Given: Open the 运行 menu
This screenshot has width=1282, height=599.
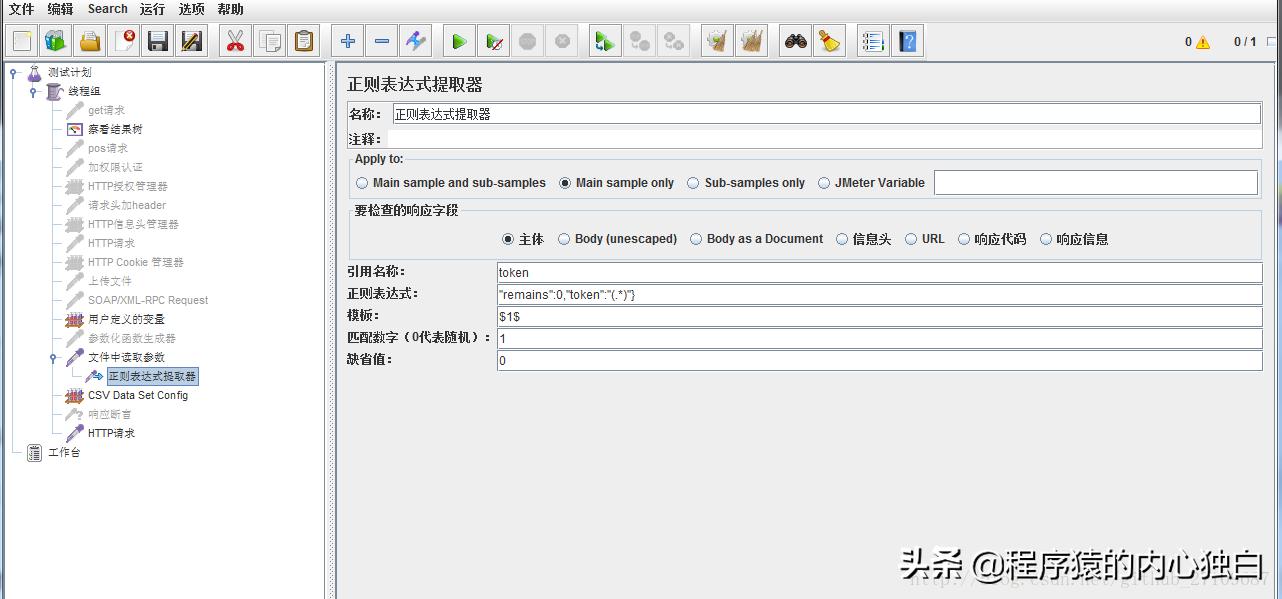Looking at the screenshot, I should (150, 9).
